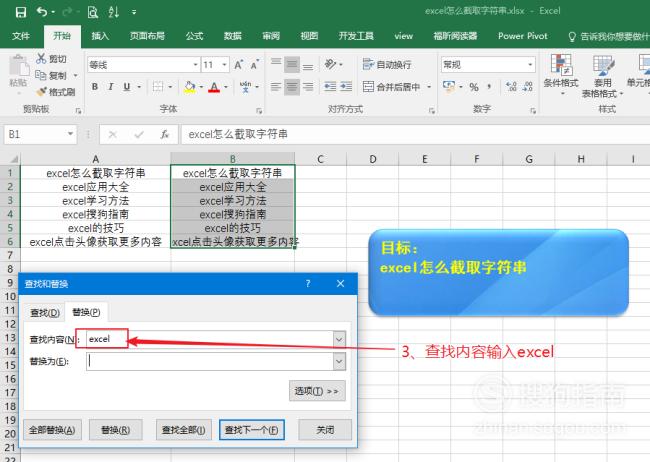Click the phonetic guide (wén) icon
The image size is (650, 462).
245,87
